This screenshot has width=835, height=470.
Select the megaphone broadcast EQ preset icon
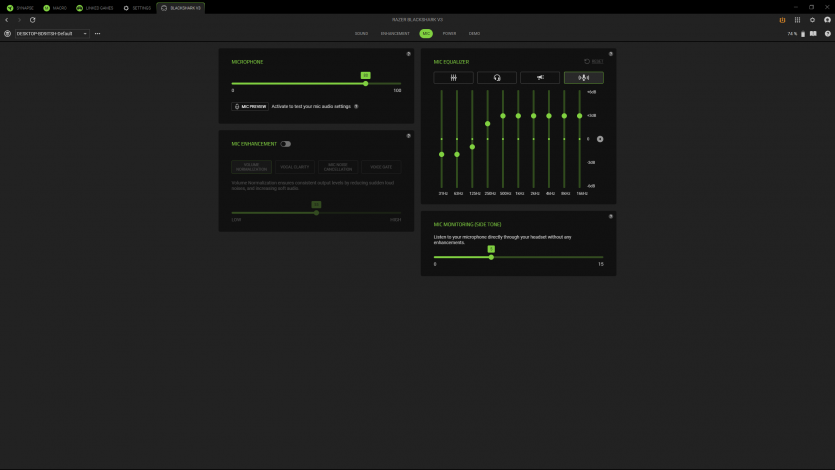point(540,78)
